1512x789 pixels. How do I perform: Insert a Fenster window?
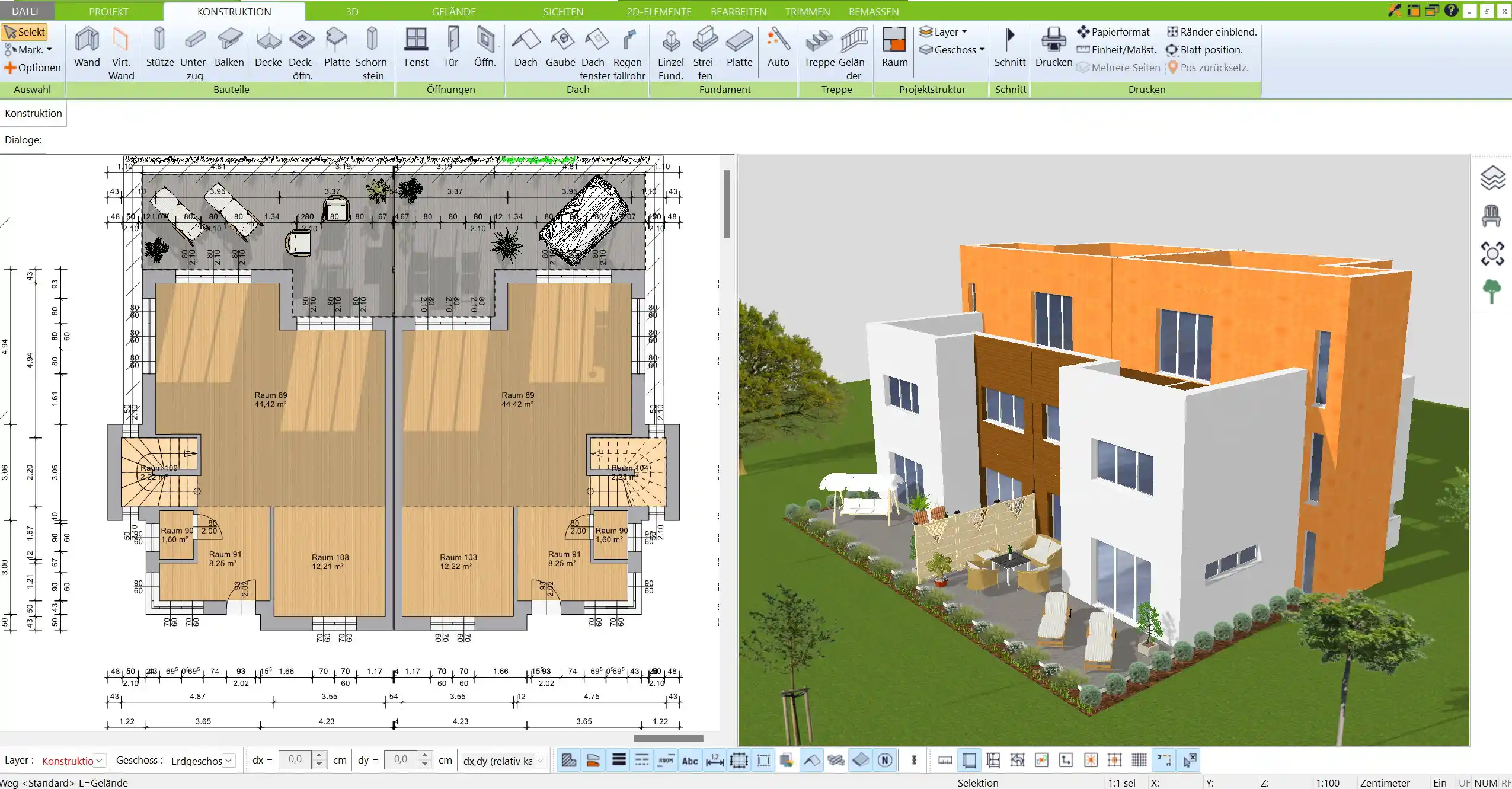pos(416,47)
